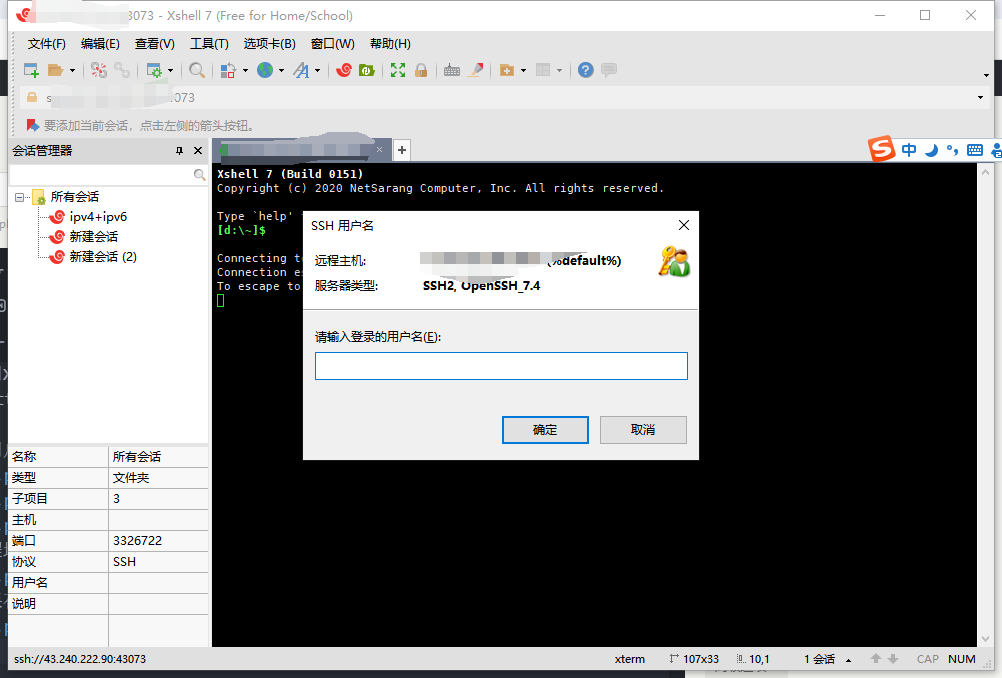
Task: Open the 工具(T) menu
Action: coord(209,43)
